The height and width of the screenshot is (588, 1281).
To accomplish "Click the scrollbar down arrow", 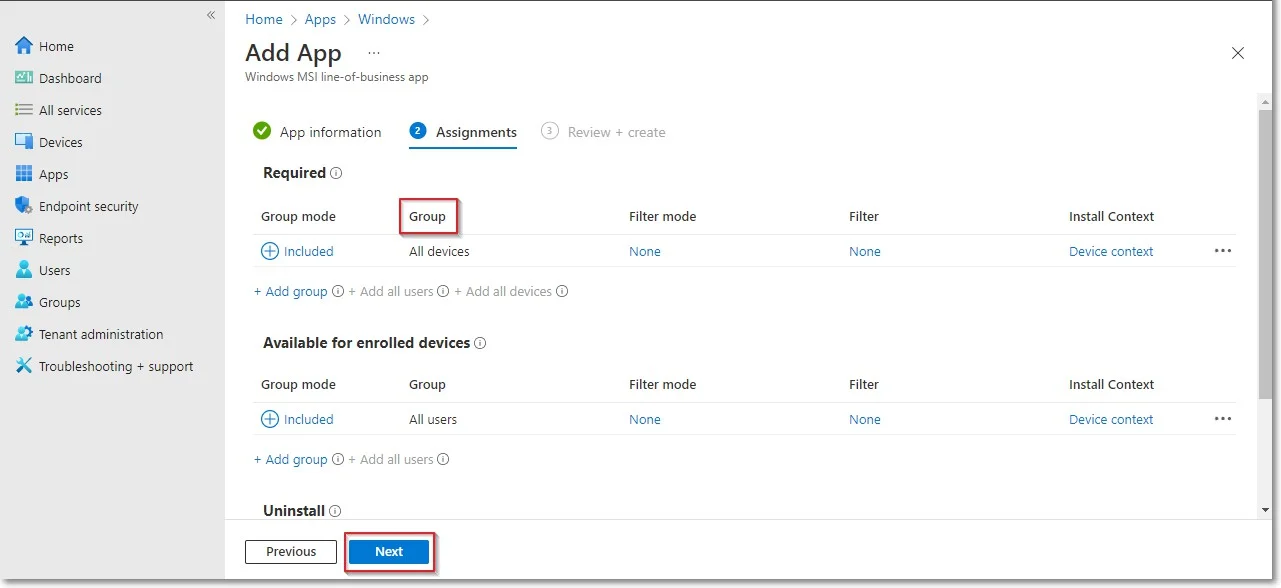I will pyautogui.click(x=1265, y=510).
